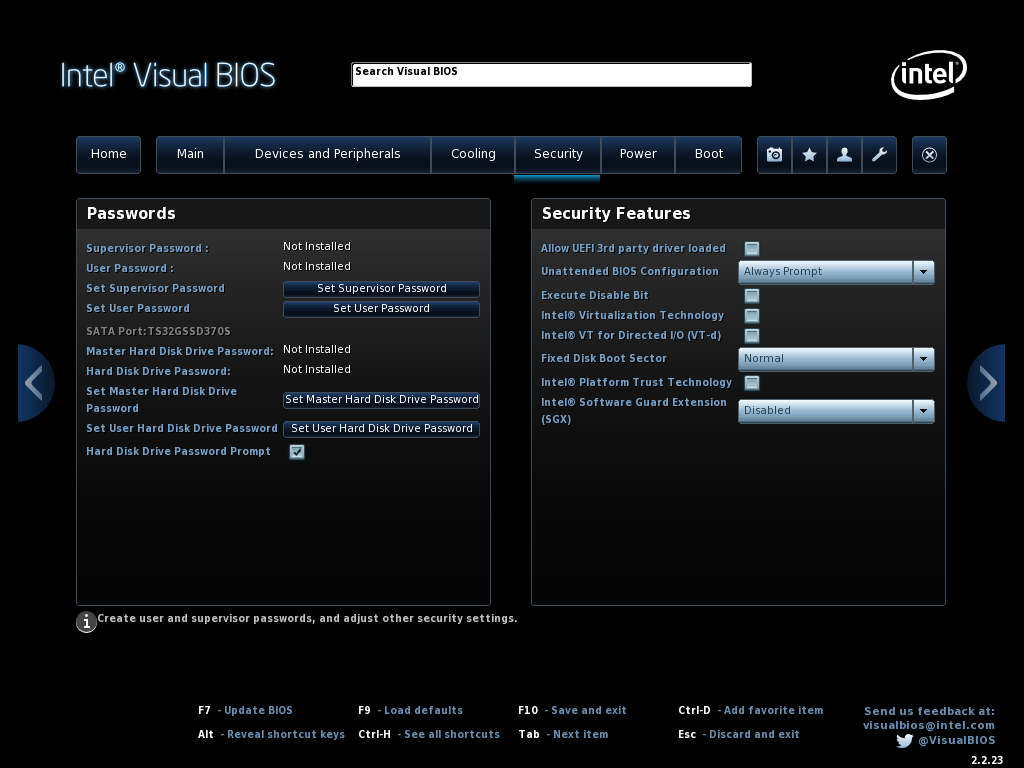Select the Security tab

pyautogui.click(x=558, y=155)
